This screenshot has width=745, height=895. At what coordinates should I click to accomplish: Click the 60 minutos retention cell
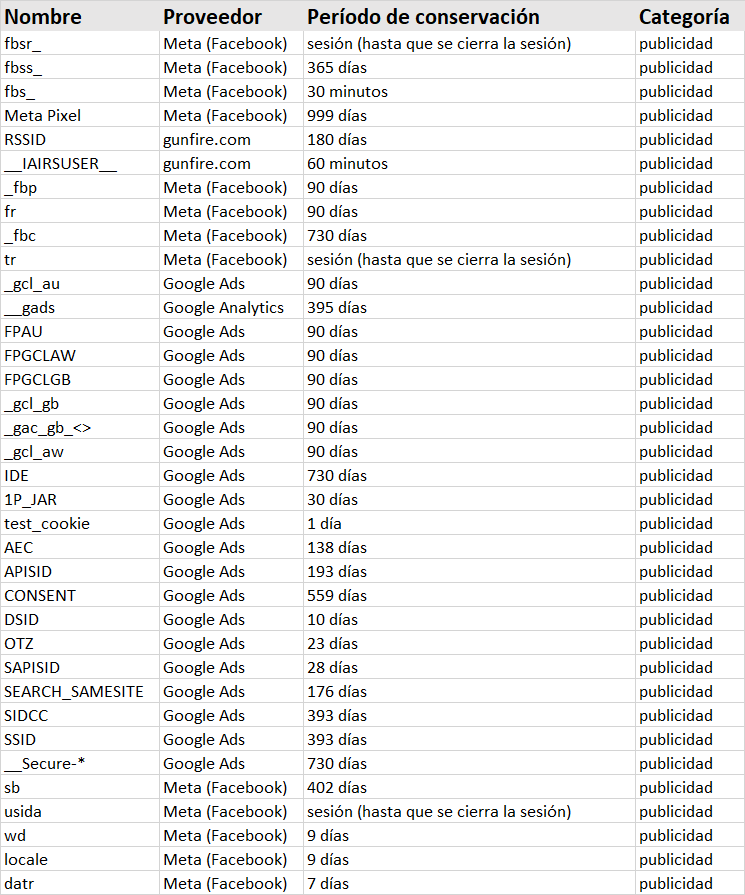point(347,164)
